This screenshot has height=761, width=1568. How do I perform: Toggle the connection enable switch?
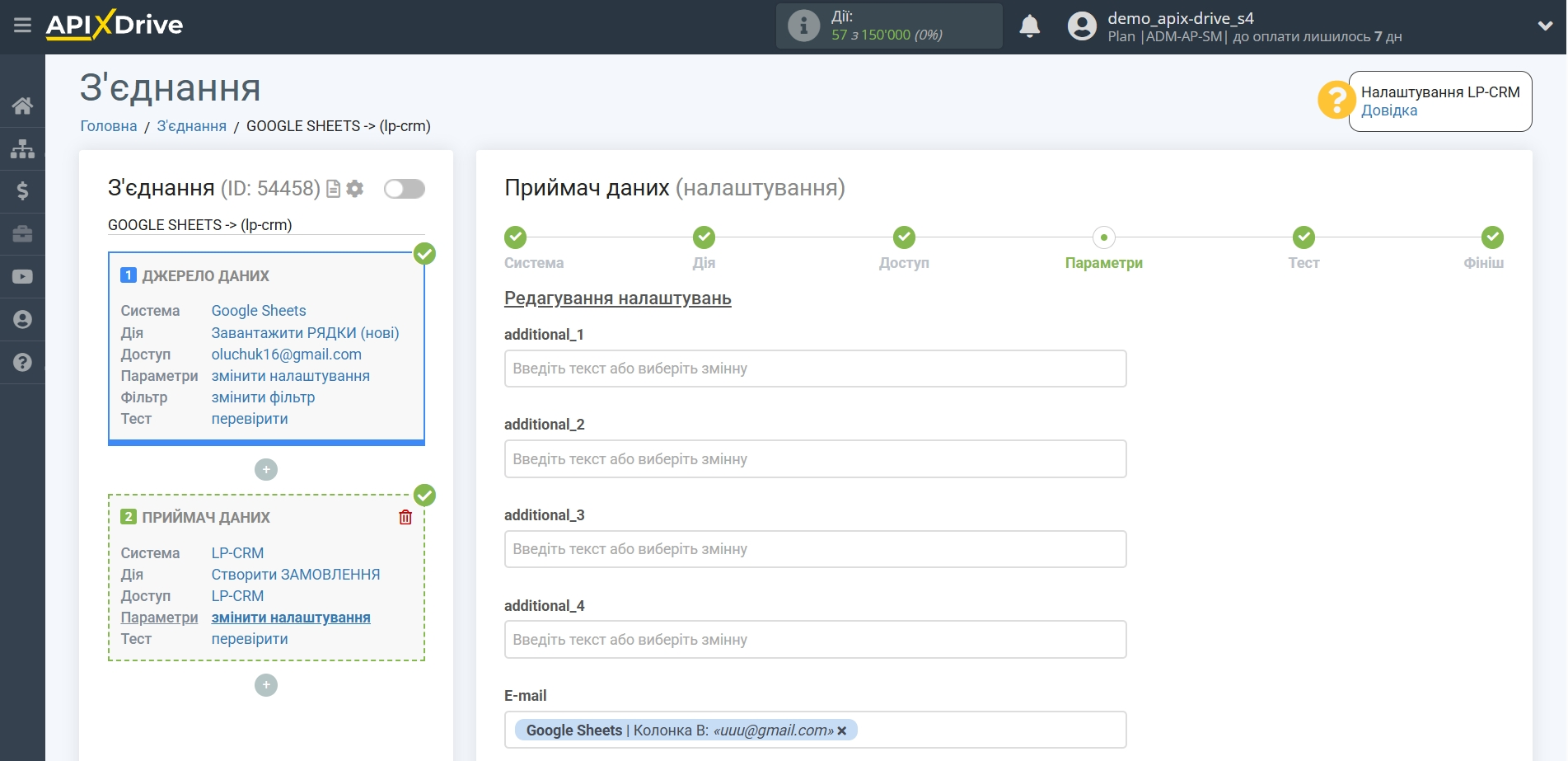[405, 189]
